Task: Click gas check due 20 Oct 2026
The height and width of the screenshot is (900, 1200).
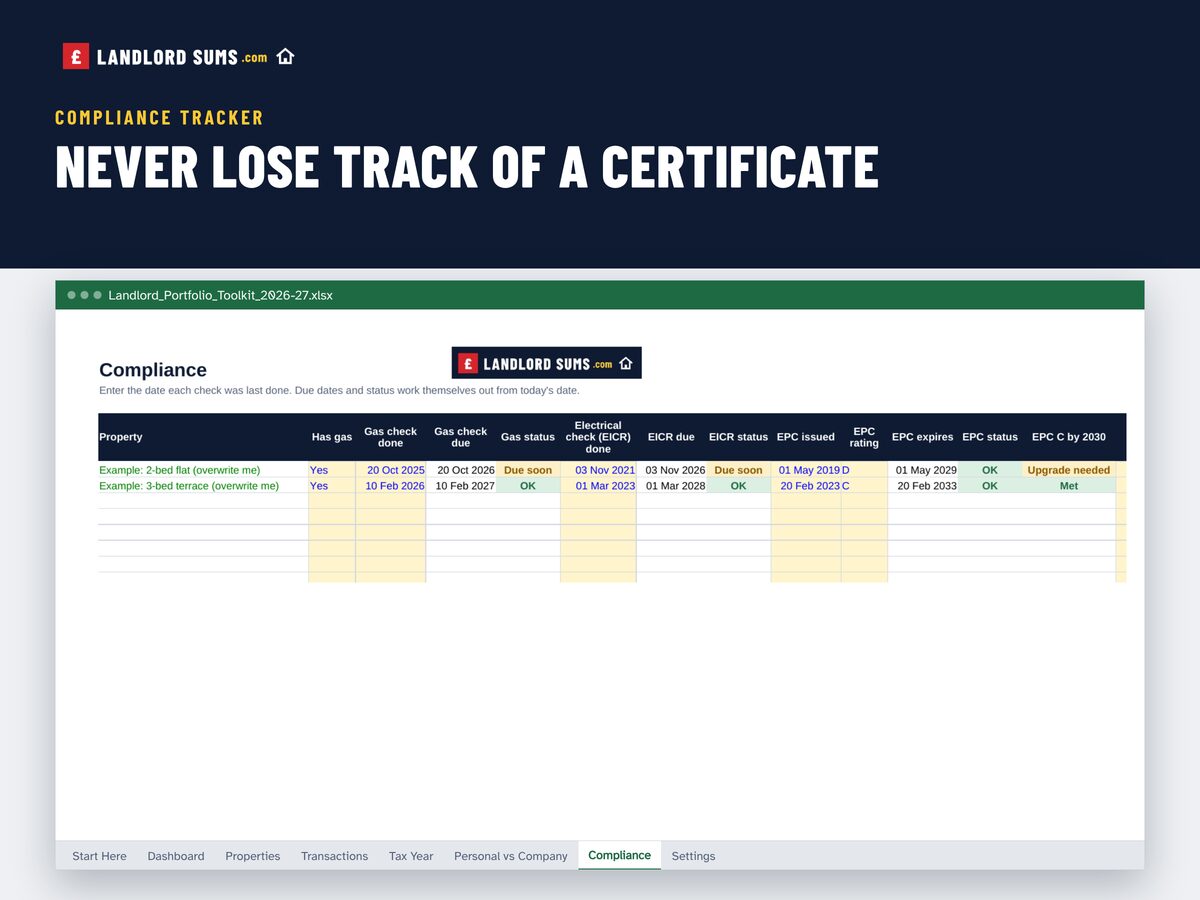Action: [x=461, y=470]
